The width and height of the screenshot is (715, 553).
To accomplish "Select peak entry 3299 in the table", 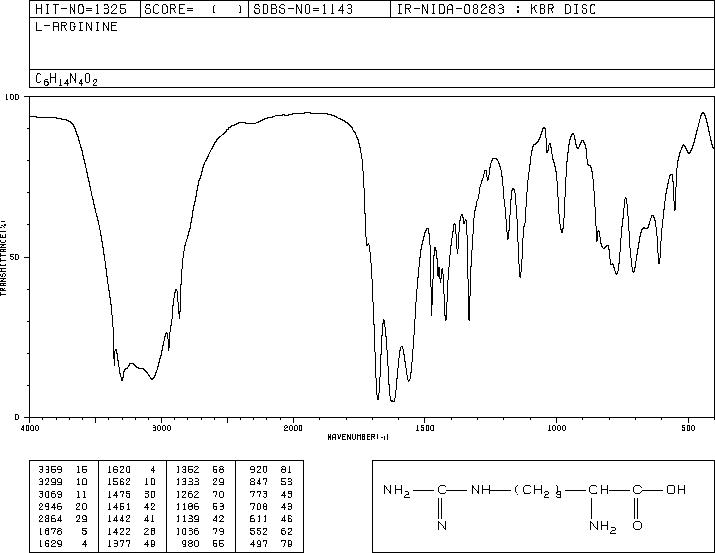I will click(x=63, y=482).
